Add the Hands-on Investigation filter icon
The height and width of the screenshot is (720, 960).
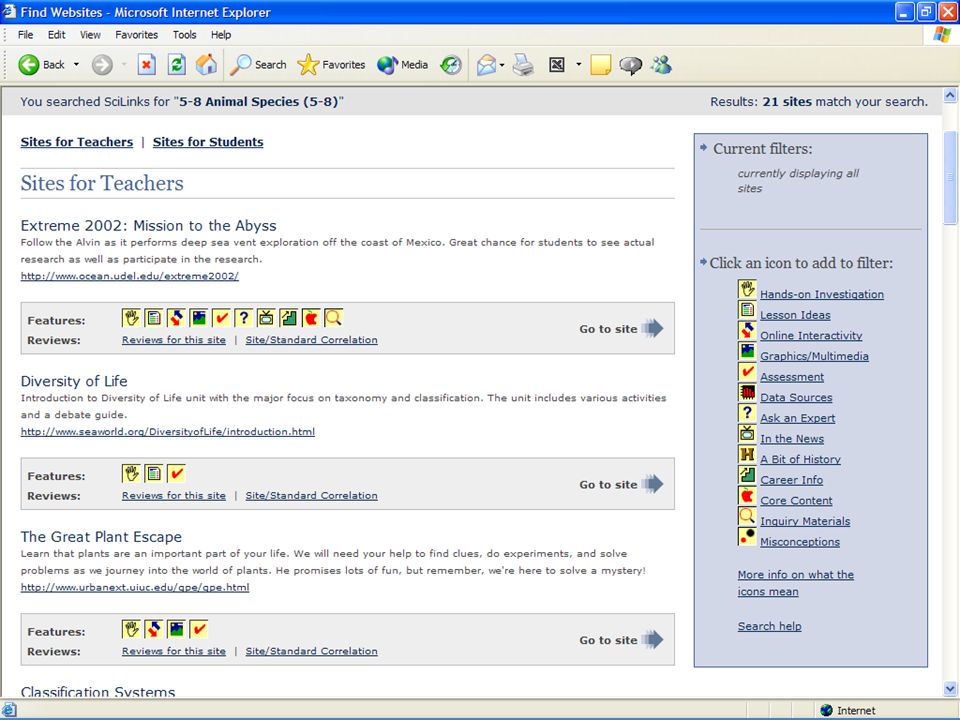747,288
